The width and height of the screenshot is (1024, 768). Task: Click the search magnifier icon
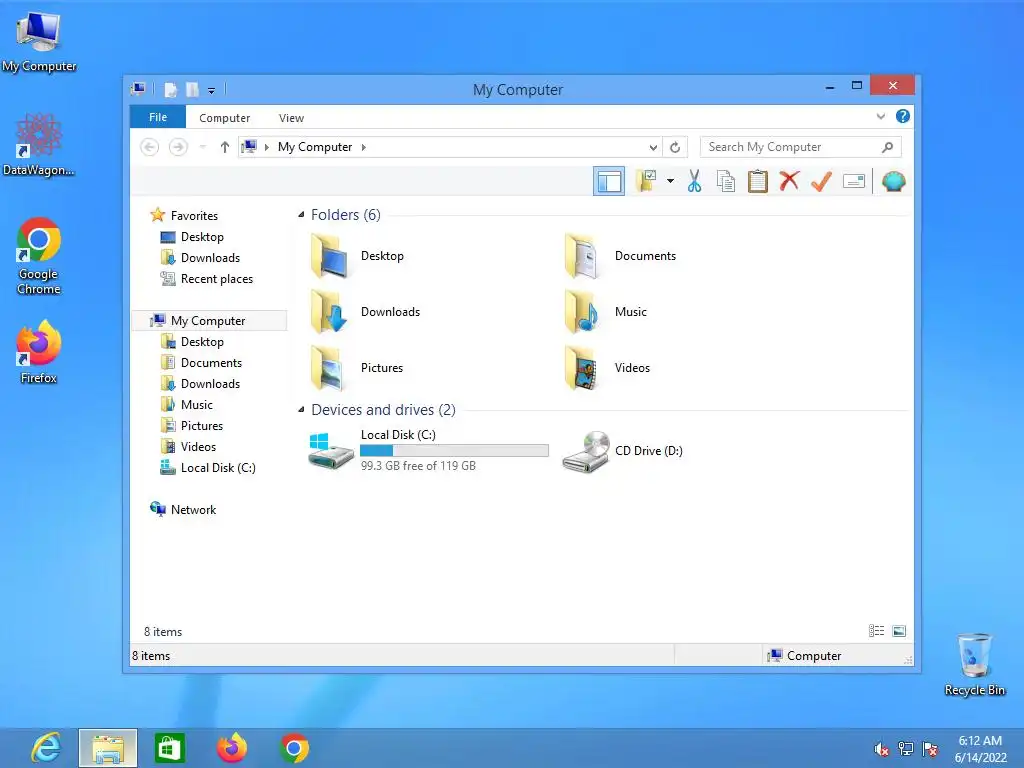coord(888,147)
